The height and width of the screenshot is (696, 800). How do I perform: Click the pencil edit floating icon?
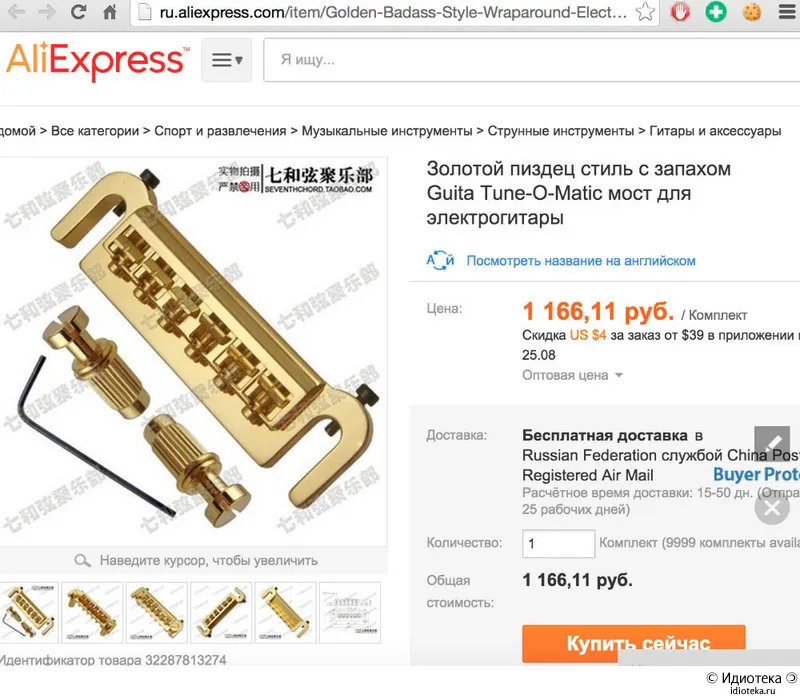click(772, 442)
